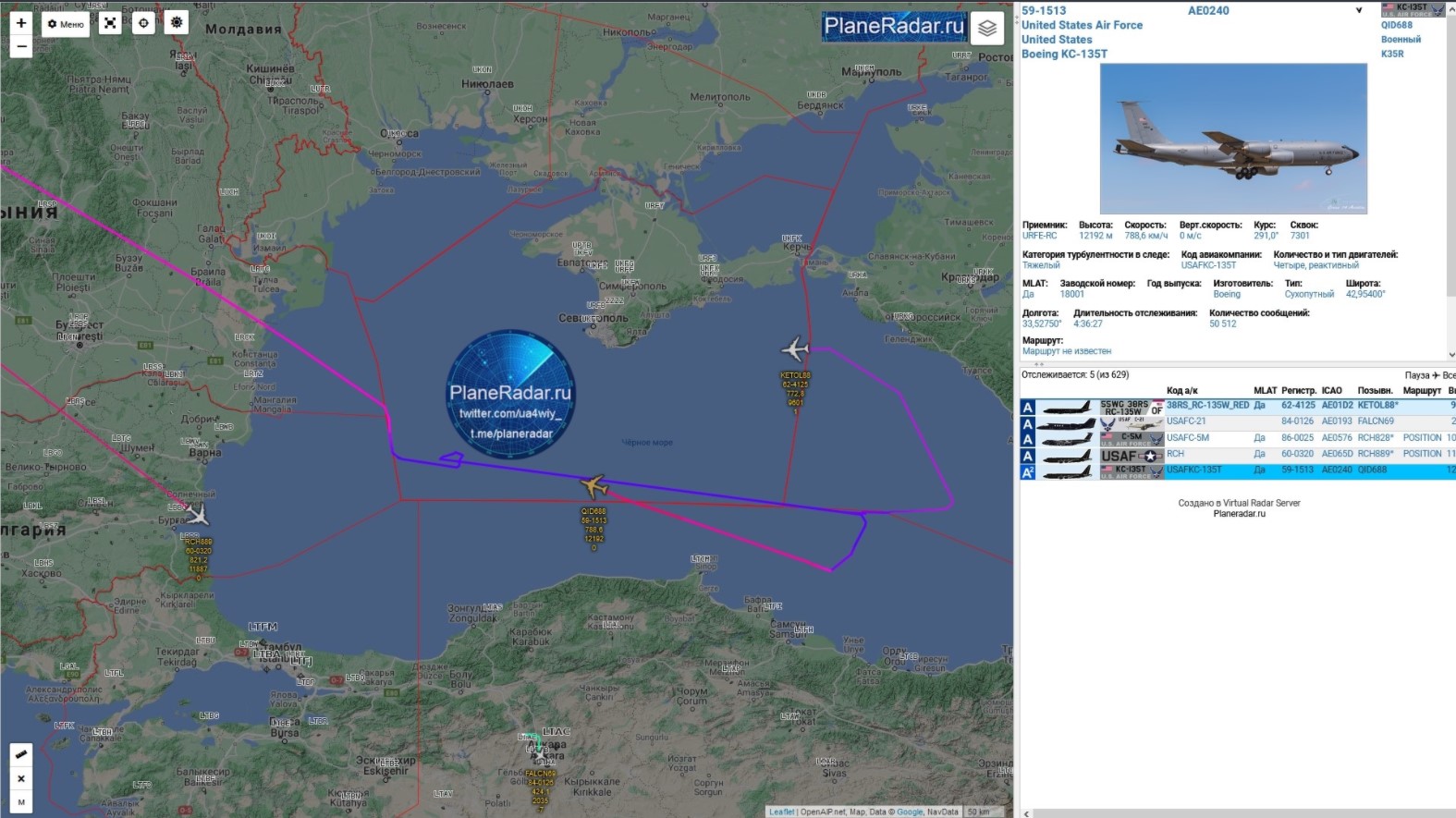This screenshot has height=818, width=1456.
Task: Open the 38RS_RC-135W_RED operator link
Action: (1207, 405)
